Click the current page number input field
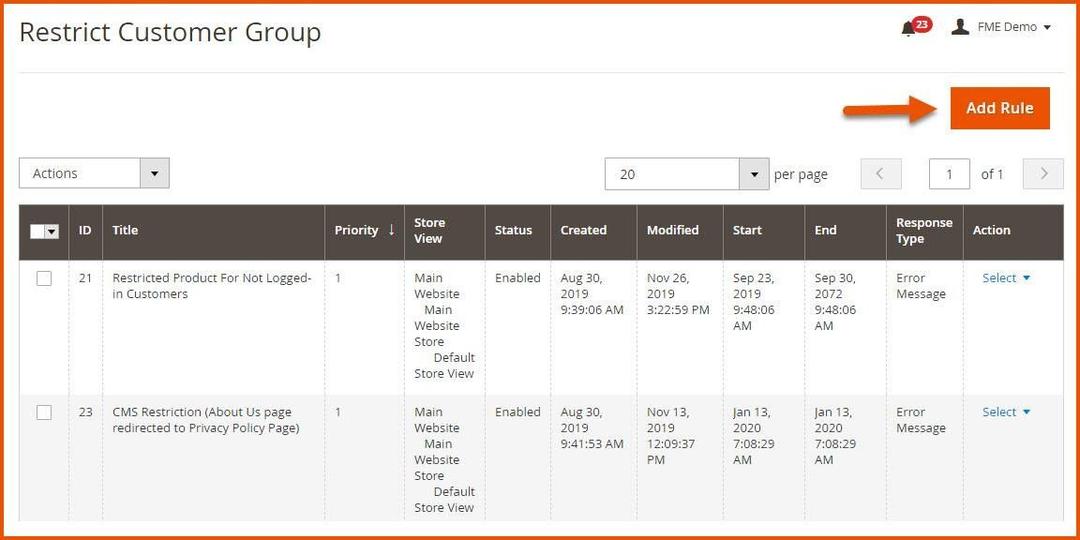Screen dimensions: 1080x540 coord(949,174)
